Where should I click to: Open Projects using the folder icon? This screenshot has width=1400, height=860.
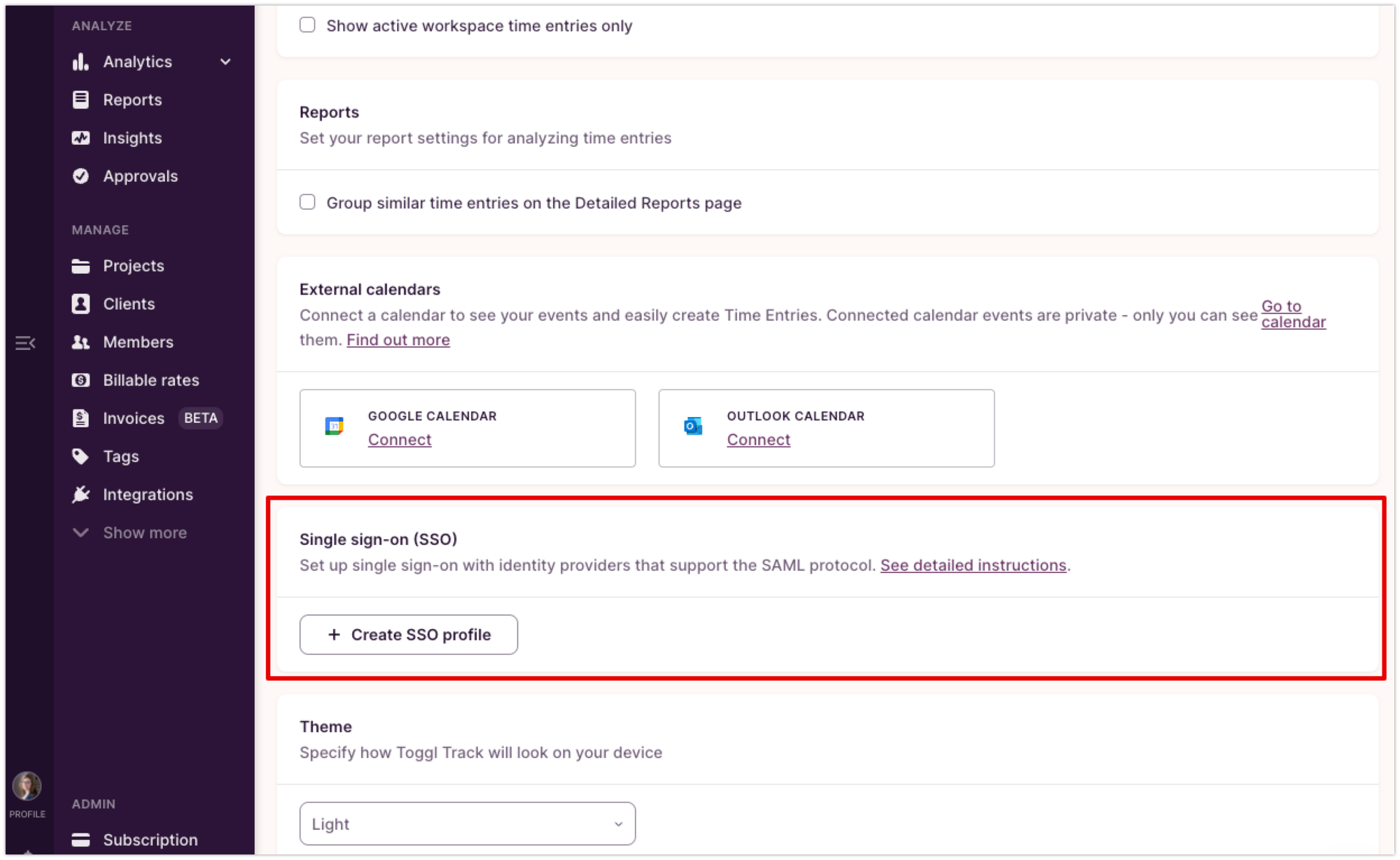80,266
